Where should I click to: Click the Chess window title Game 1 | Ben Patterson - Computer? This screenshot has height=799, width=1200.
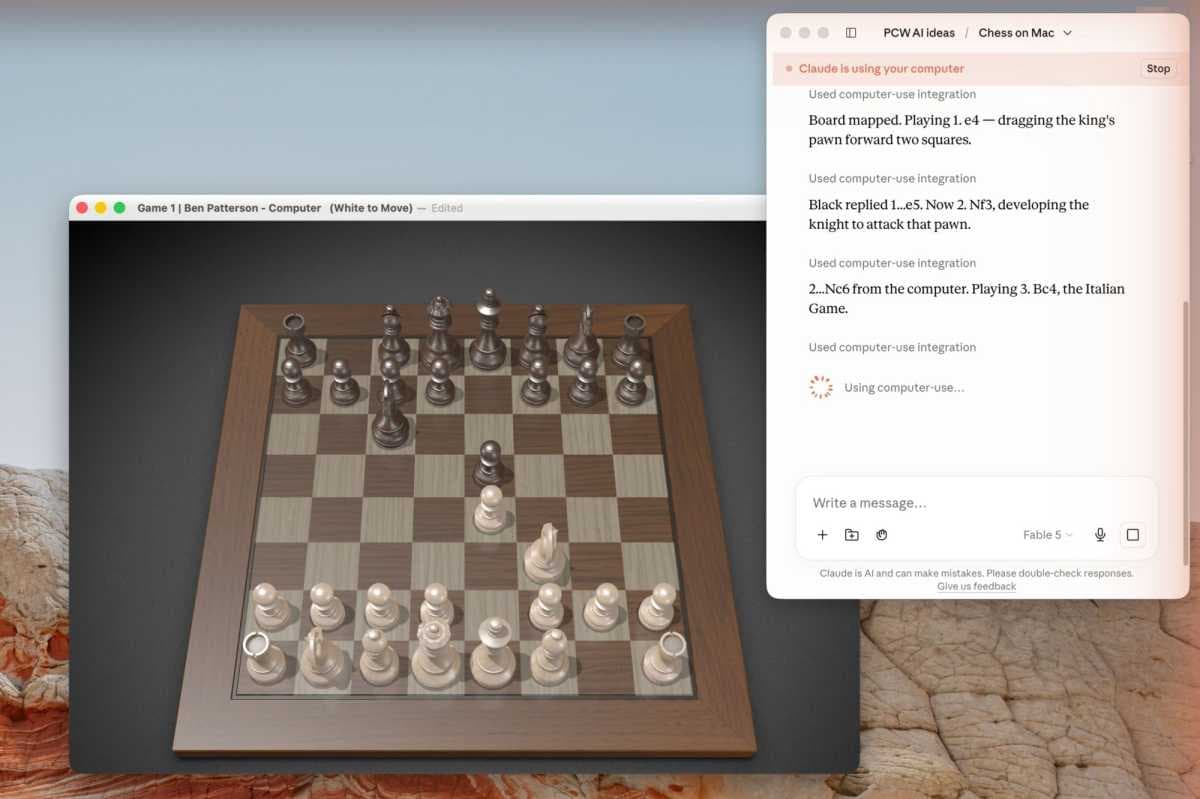point(229,208)
